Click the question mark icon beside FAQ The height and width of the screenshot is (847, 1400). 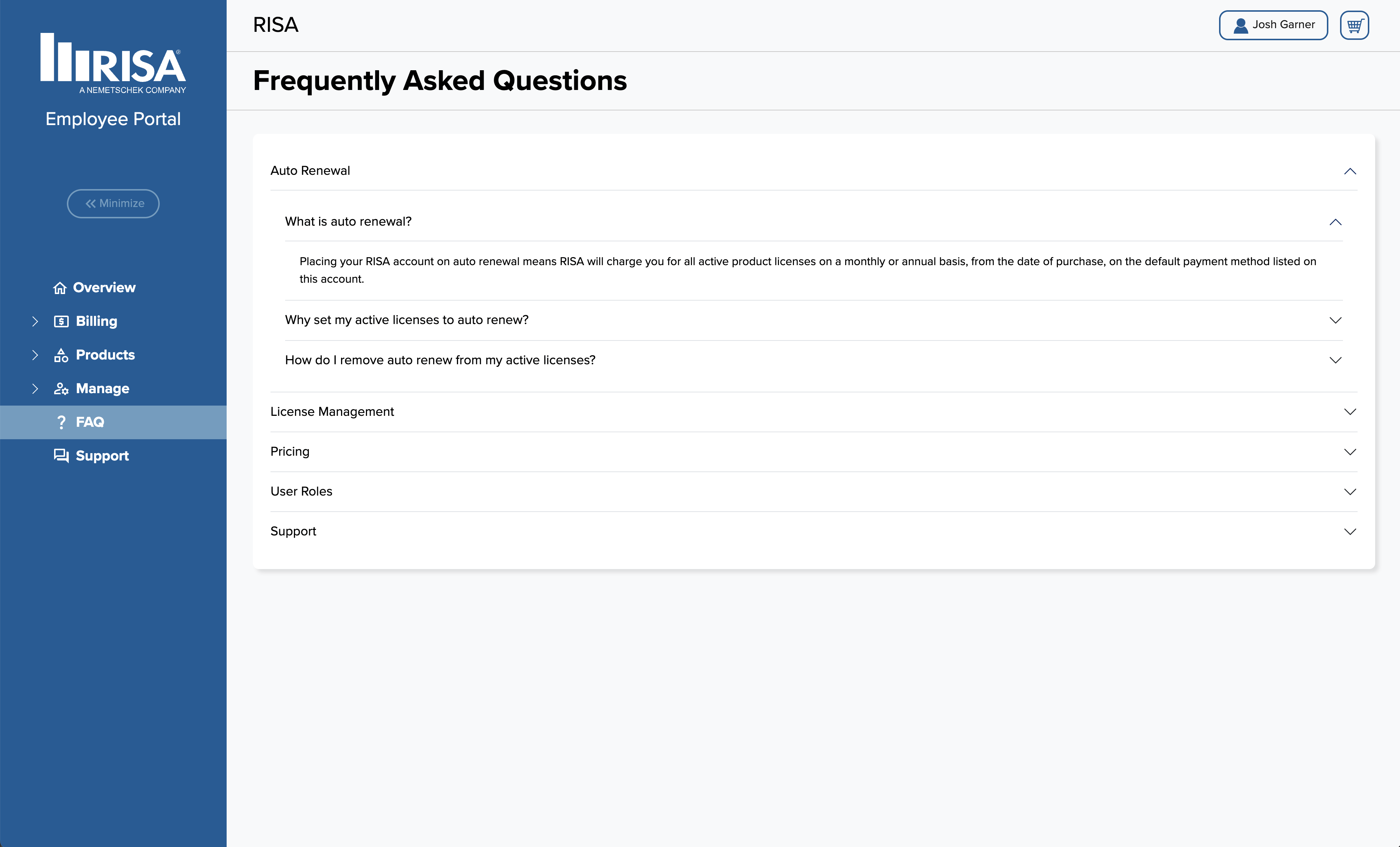point(61,422)
